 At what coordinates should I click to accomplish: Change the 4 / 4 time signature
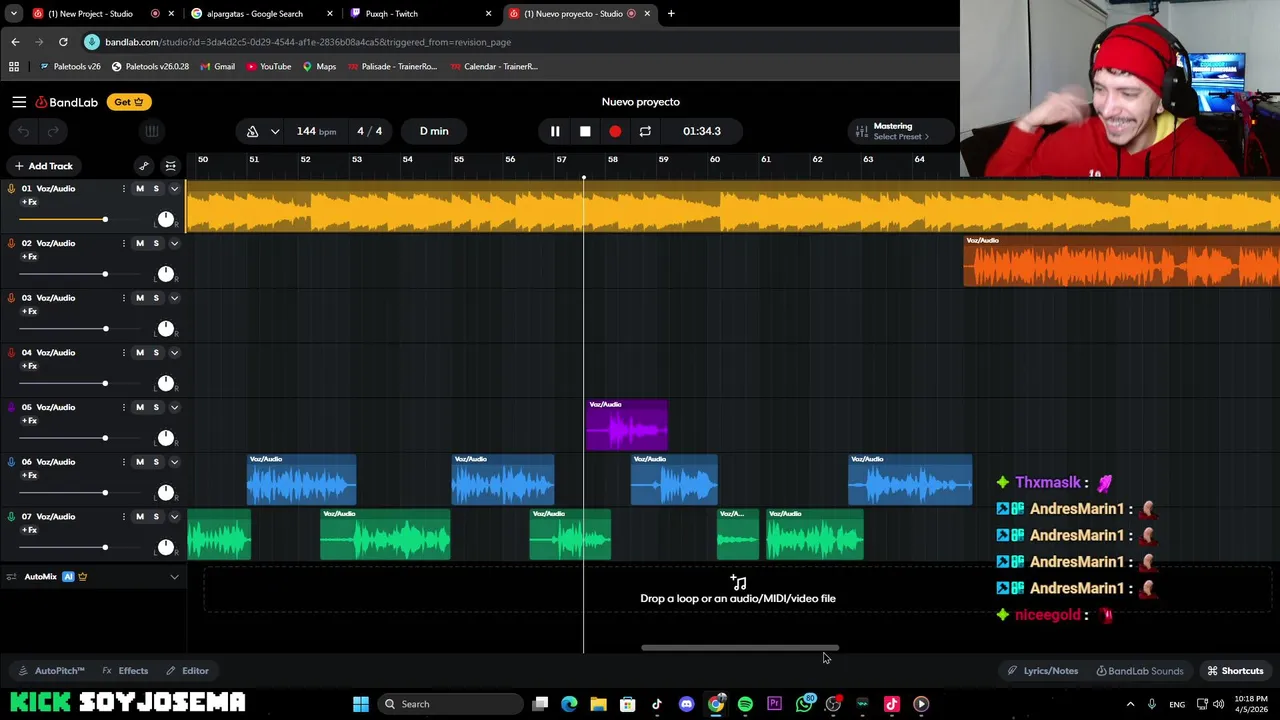[370, 131]
